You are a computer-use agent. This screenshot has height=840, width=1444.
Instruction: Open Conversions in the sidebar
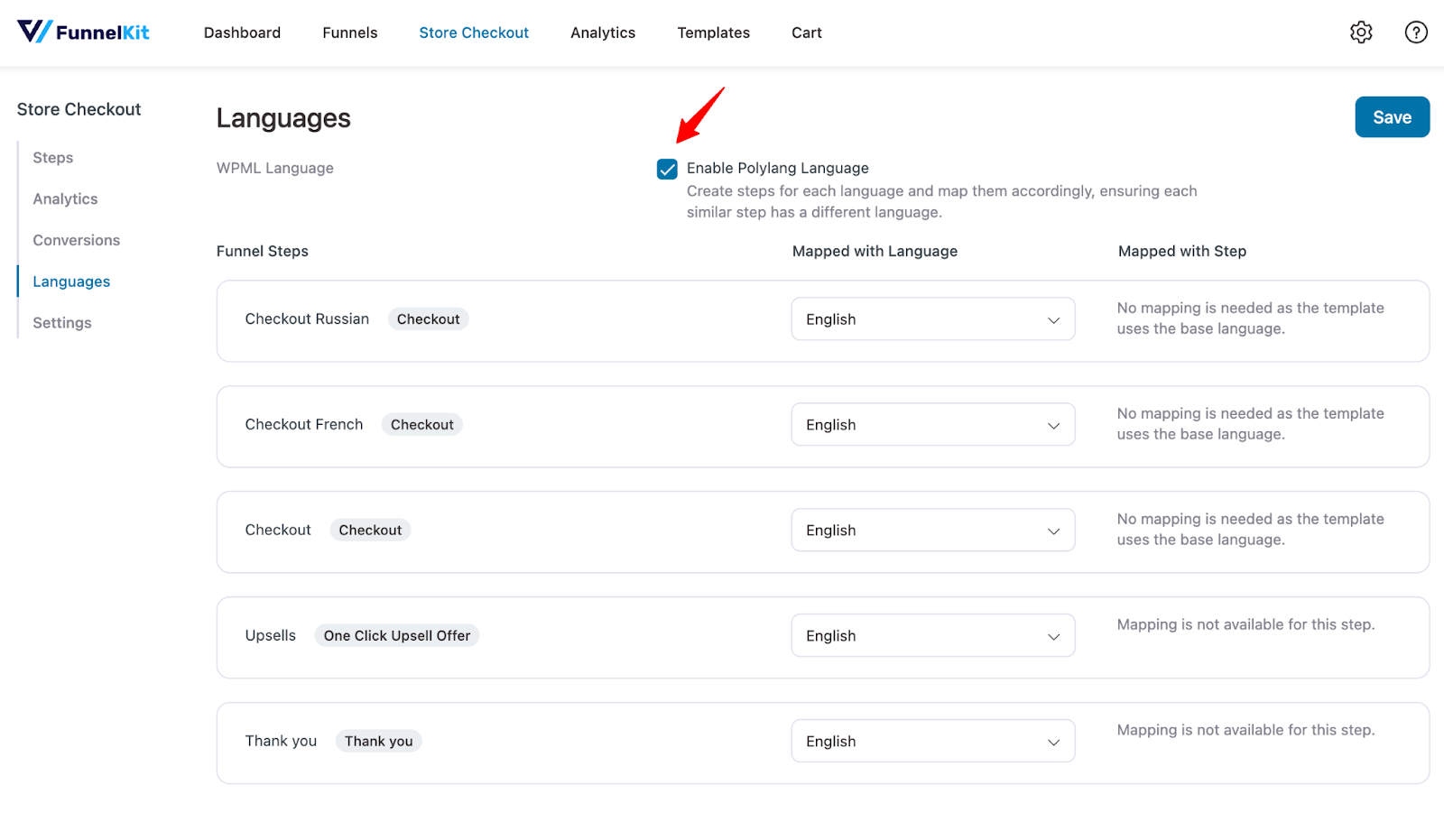pos(77,241)
